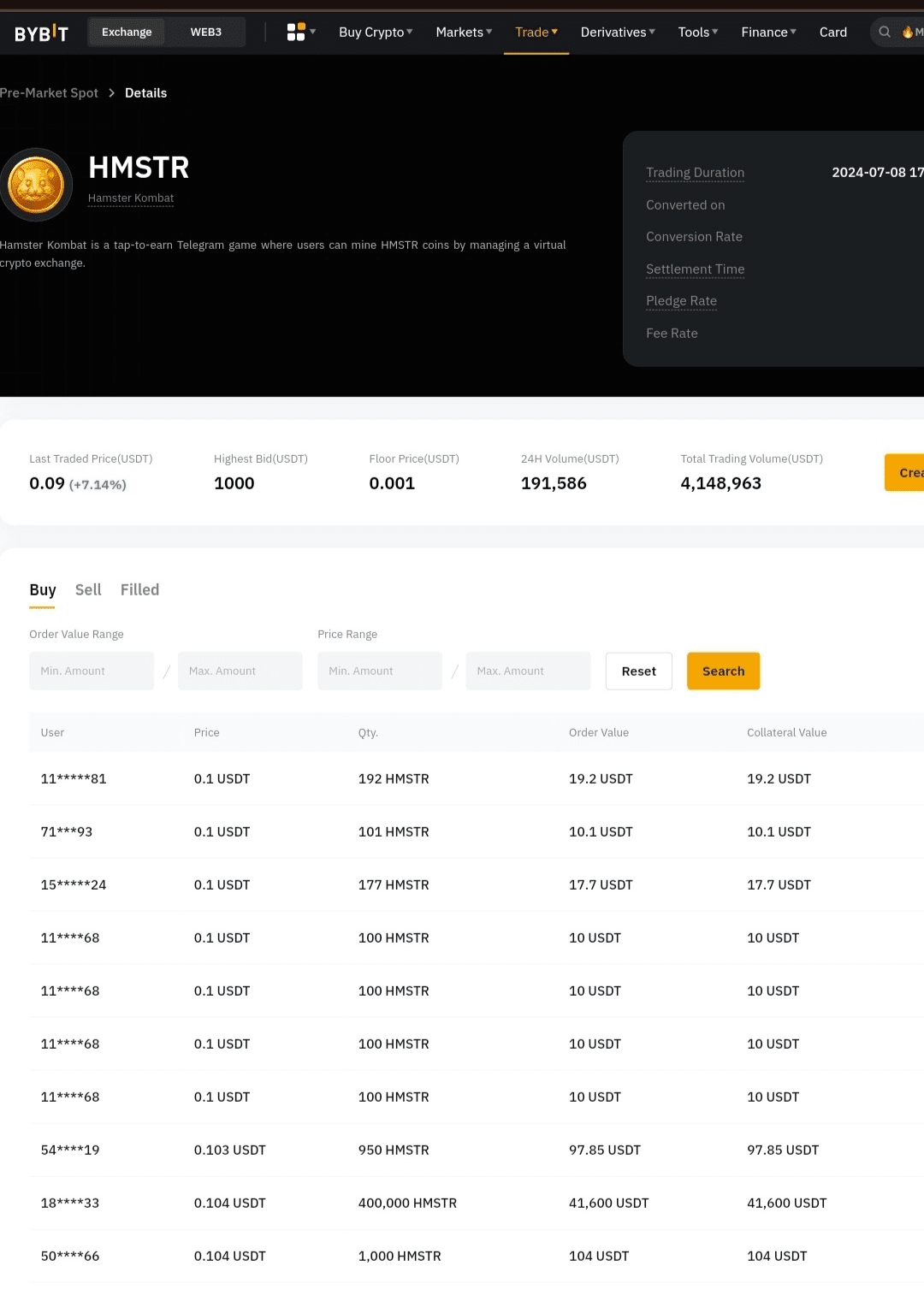Open the Derivatives dropdown menu
This screenshot has width=924, height=1313.
[x=618, y=33]
